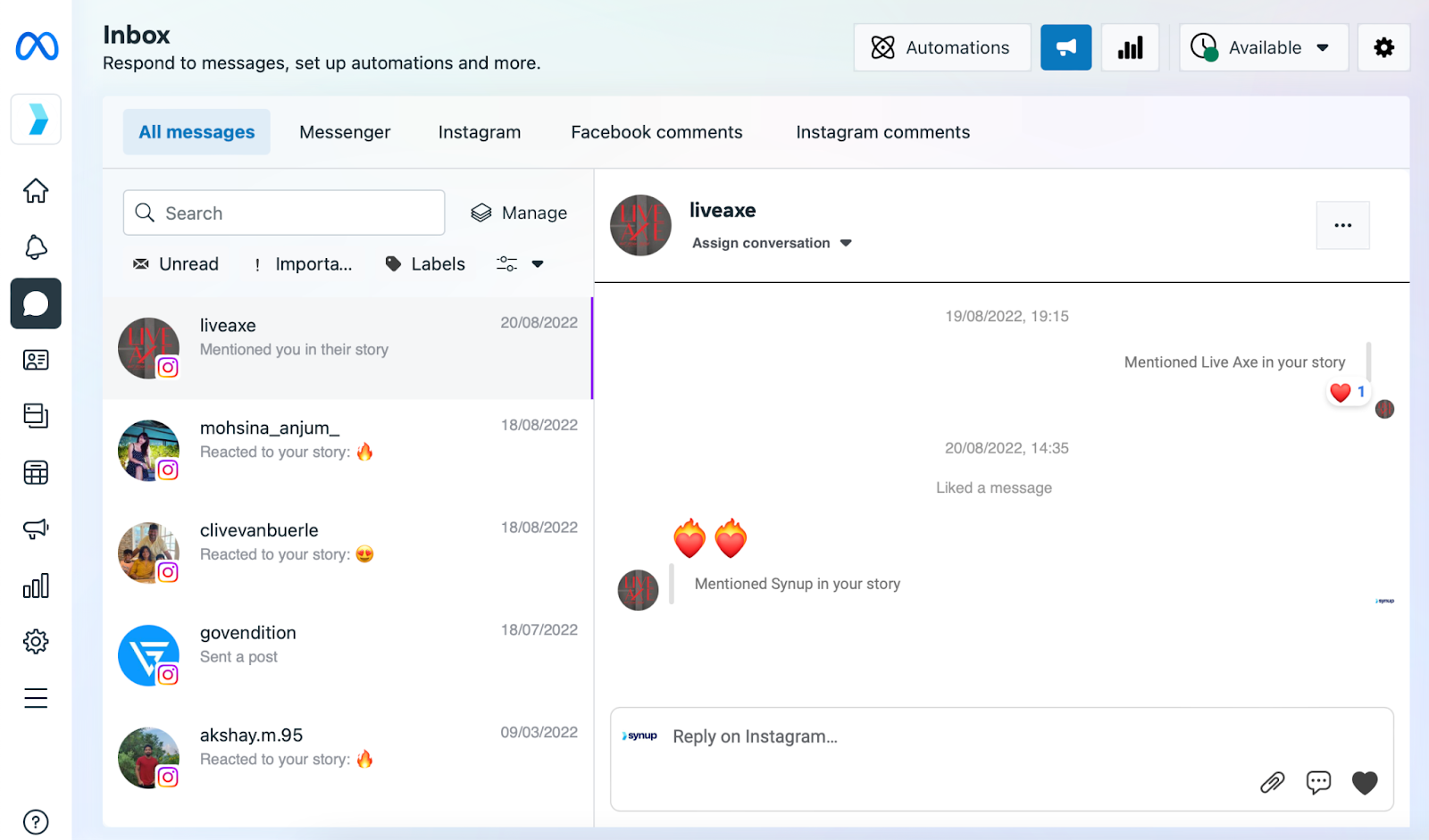Go to Home in sidebar
This screenshot has width=1429, height=840.
tap(36, 190)
